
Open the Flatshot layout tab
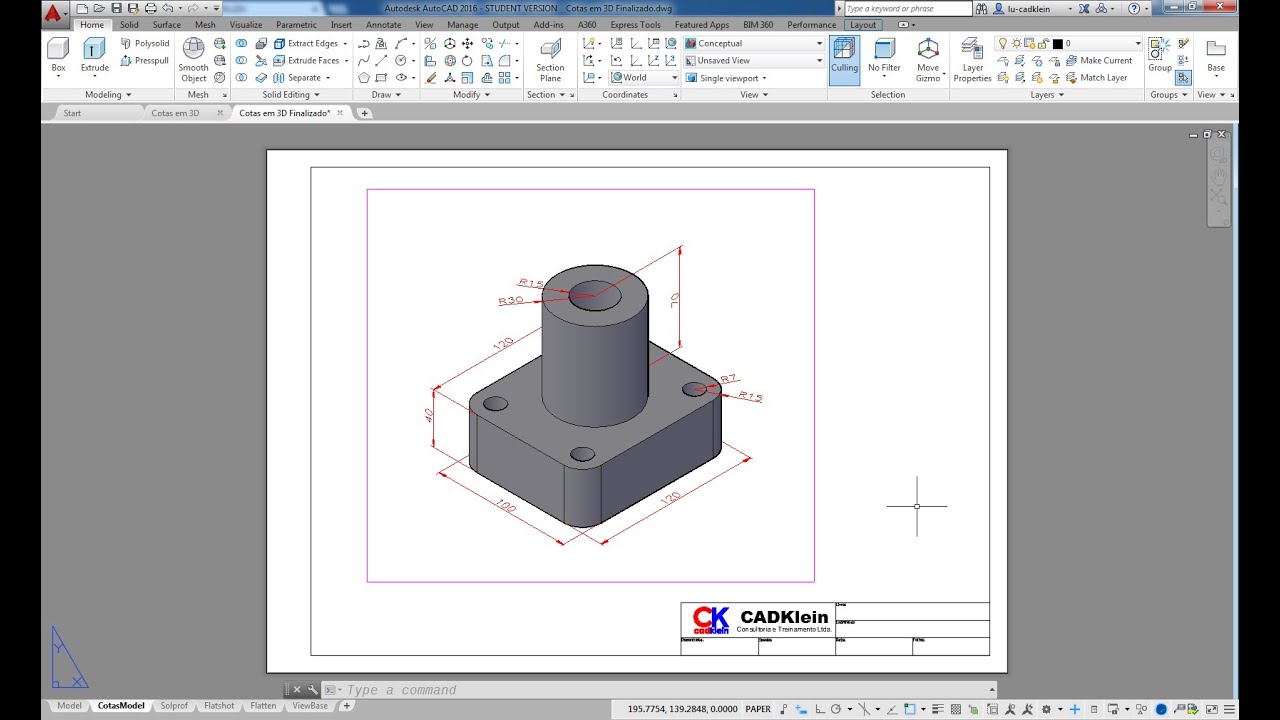click(219, 706)
